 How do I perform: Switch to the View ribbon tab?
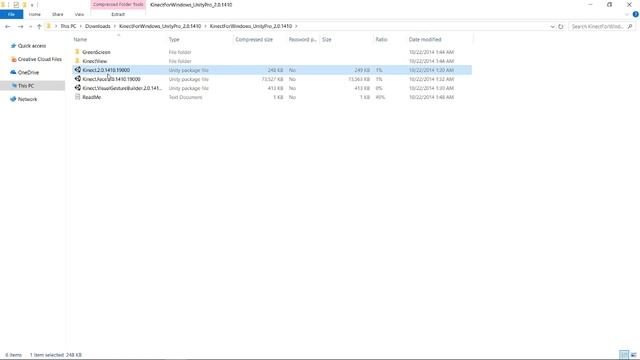79,14
